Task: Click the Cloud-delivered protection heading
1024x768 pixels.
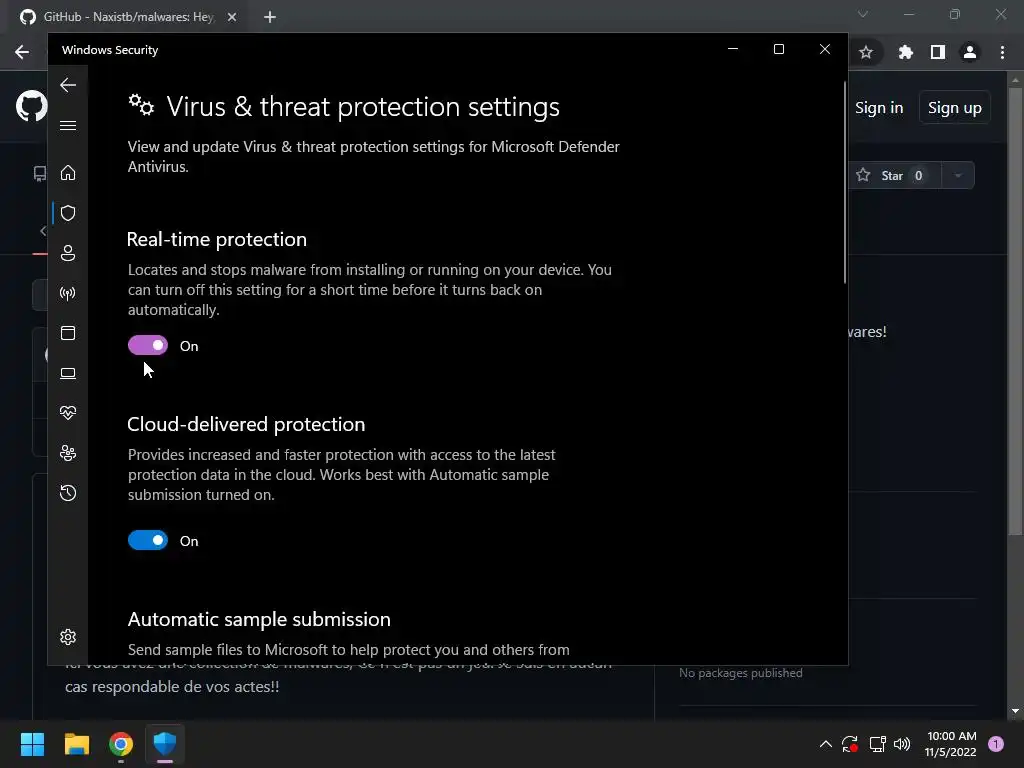Action: 246,424
